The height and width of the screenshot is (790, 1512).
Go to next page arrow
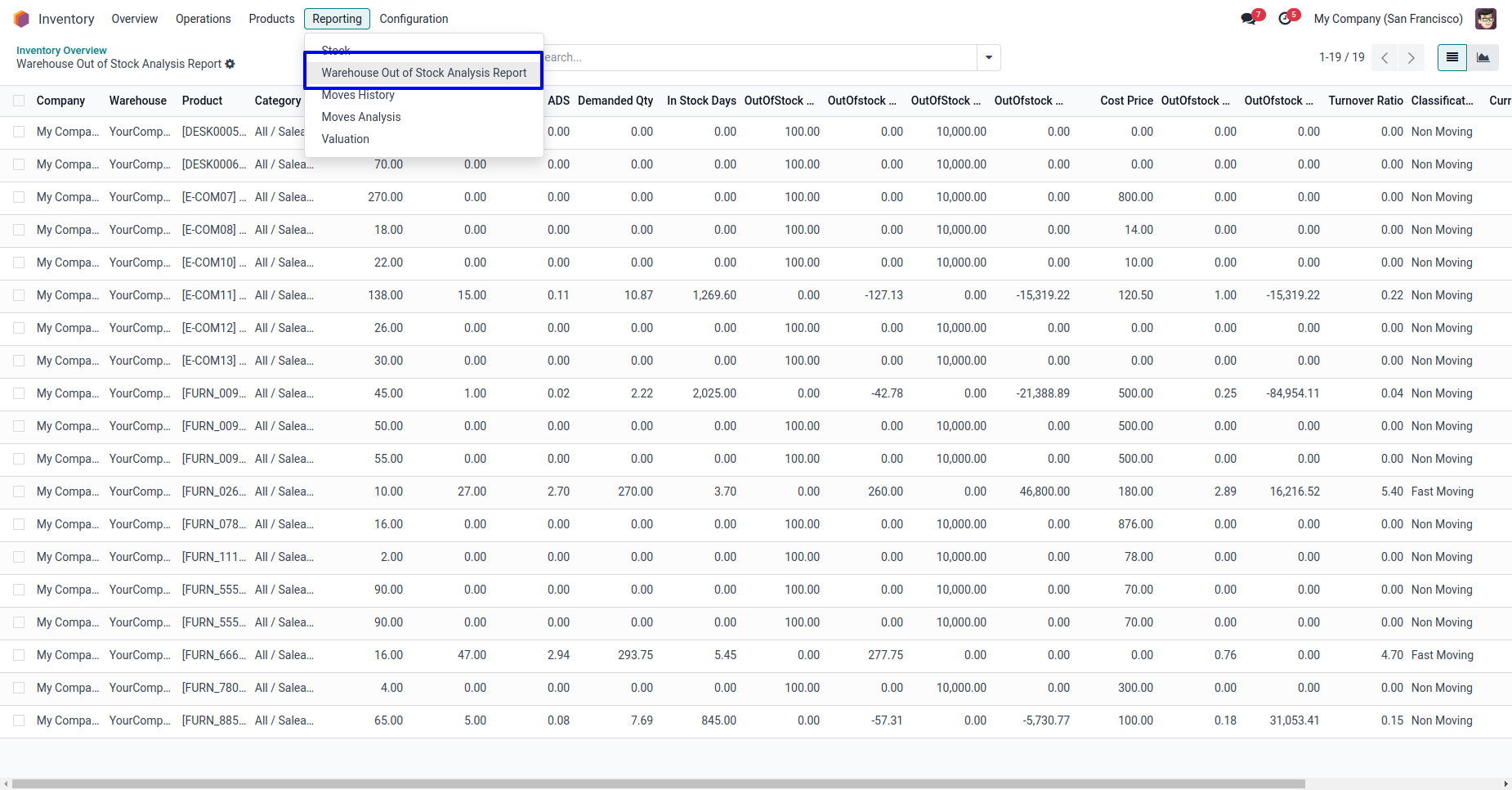coord(1411,57)
